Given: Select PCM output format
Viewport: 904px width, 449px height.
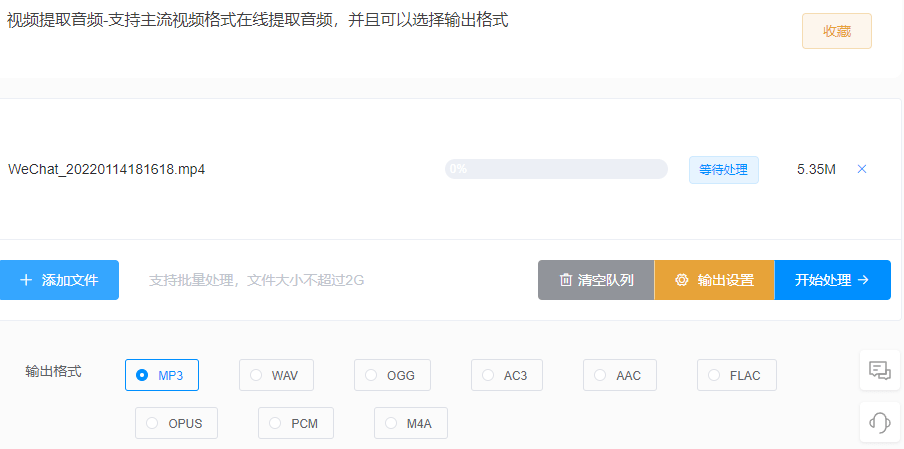Looking at the screenshot, I should pyautogui.click(x=275, y=423).
